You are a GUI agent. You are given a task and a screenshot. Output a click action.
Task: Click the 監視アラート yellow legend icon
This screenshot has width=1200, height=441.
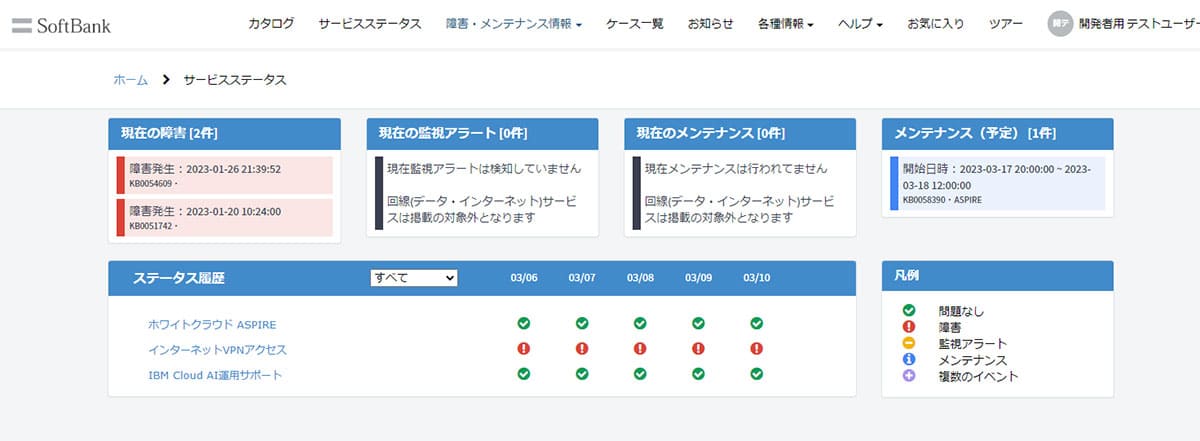pyautogui.click(x=909, y=343)
